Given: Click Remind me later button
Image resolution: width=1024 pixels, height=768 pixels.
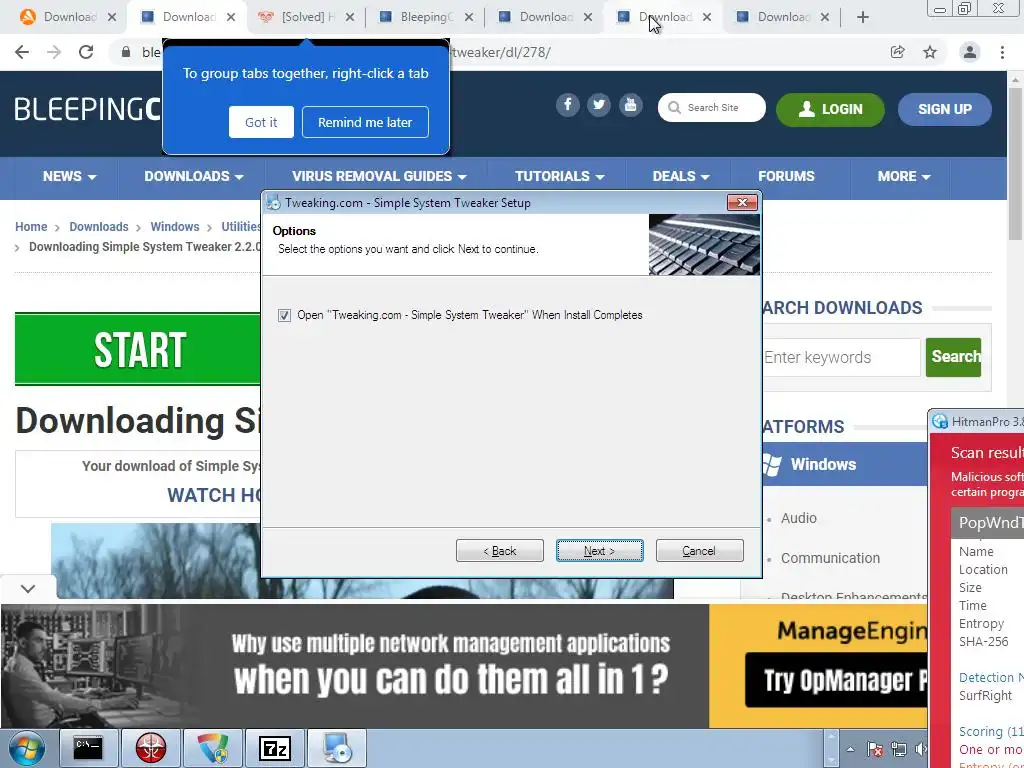Looking at the screenshot, I should click(365, 122).
